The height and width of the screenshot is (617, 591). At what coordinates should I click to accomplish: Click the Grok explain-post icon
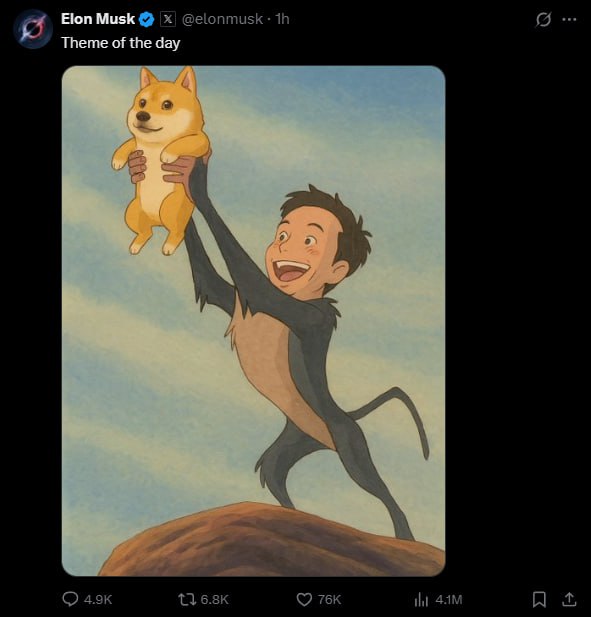point(543,19)
